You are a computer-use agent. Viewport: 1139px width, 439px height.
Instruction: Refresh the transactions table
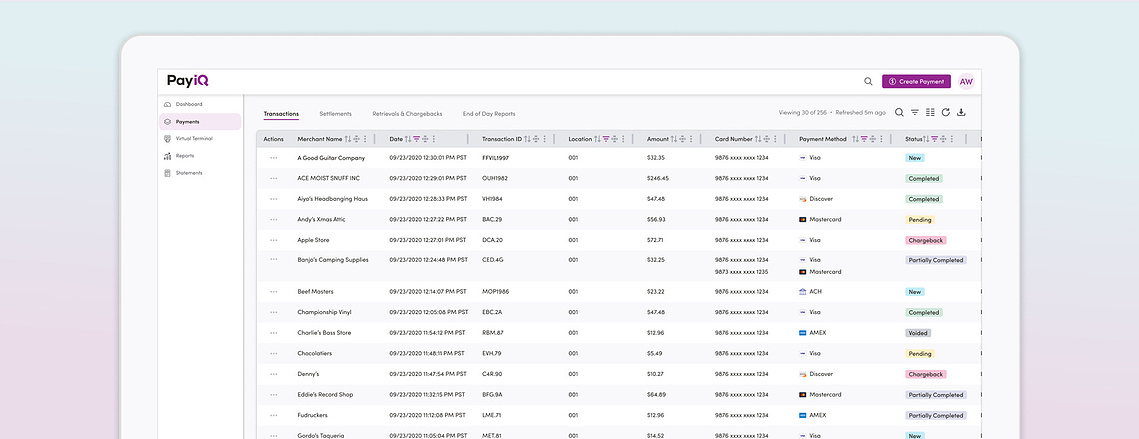coord(946,113)
